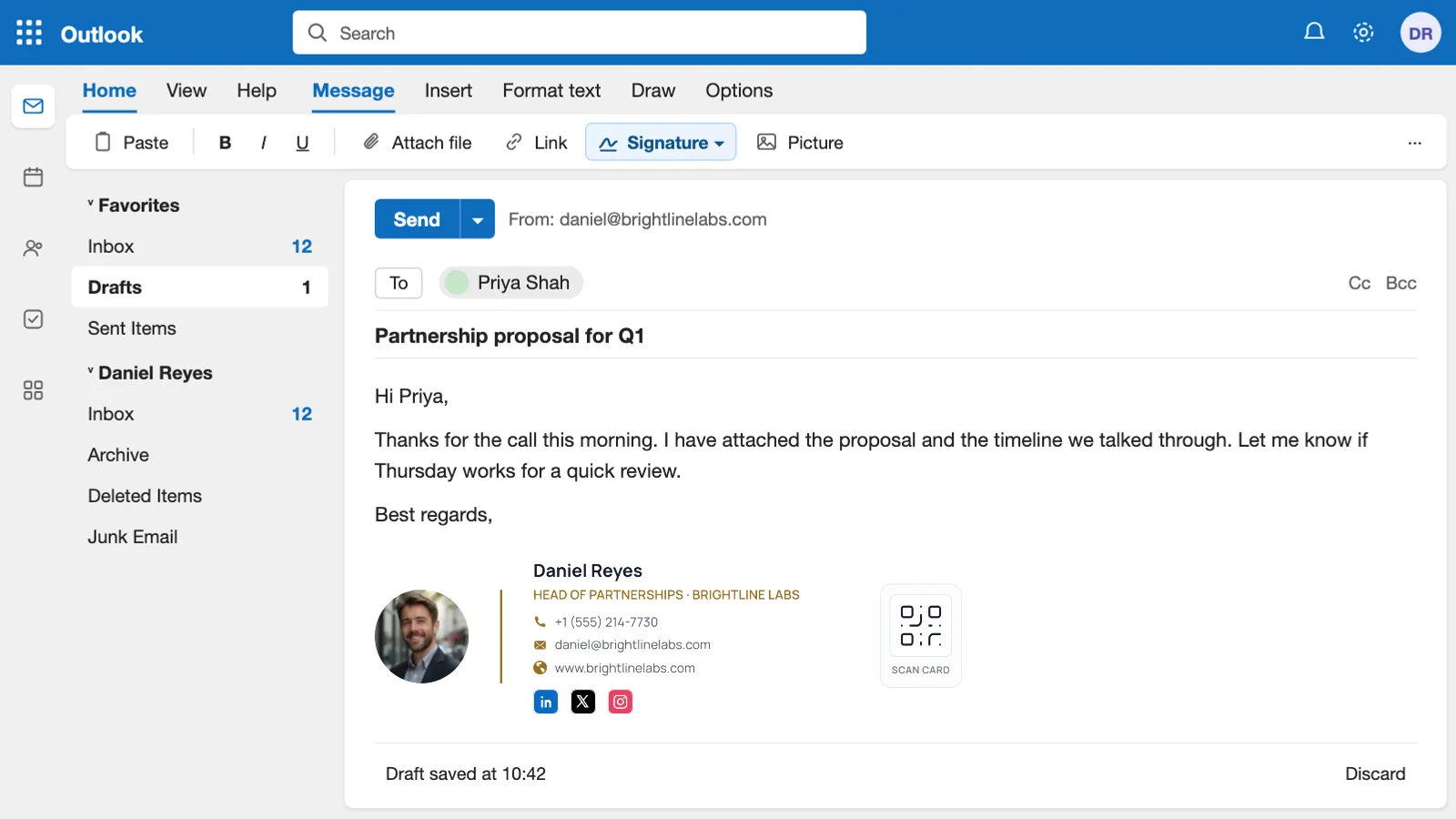The width and height of the screenshot is (1456, 819).
Task: Toggle italic formatting
Action: [x=264, y=143]
